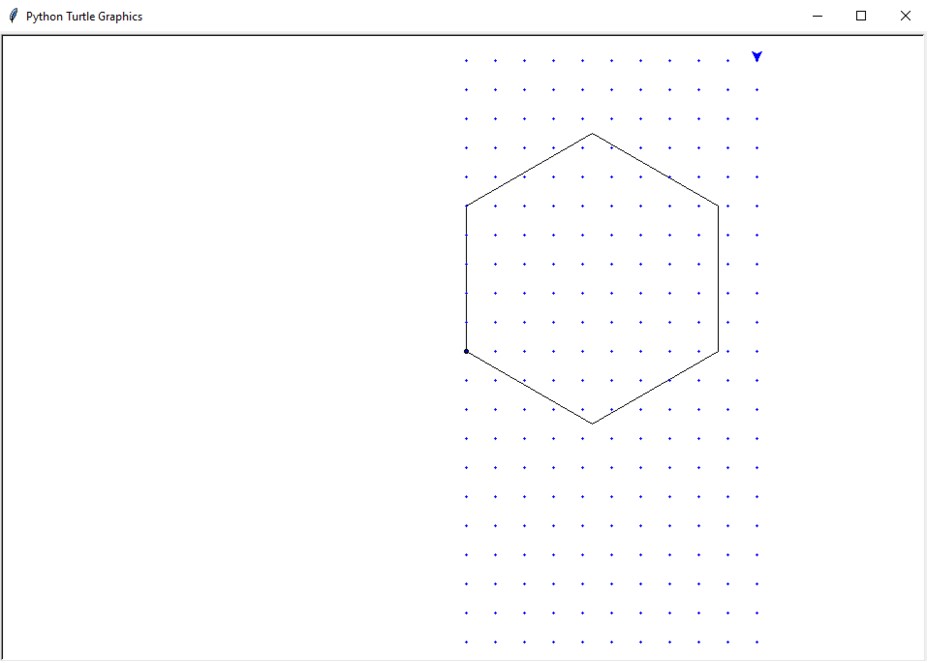
Task: Close the Python Turtle Graphics window
Action: (906, 16)
